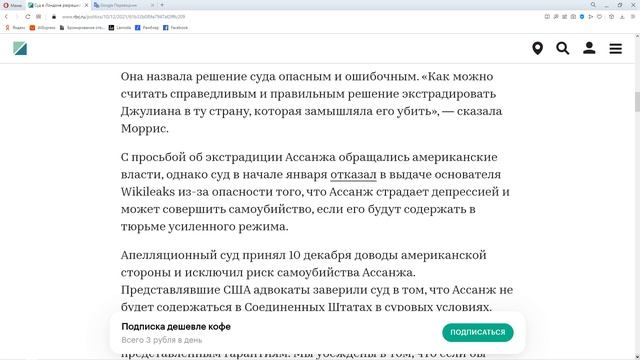The image size is (640, 360).
Task: Open site search magnifier in header
Action: tap(563, 48)
